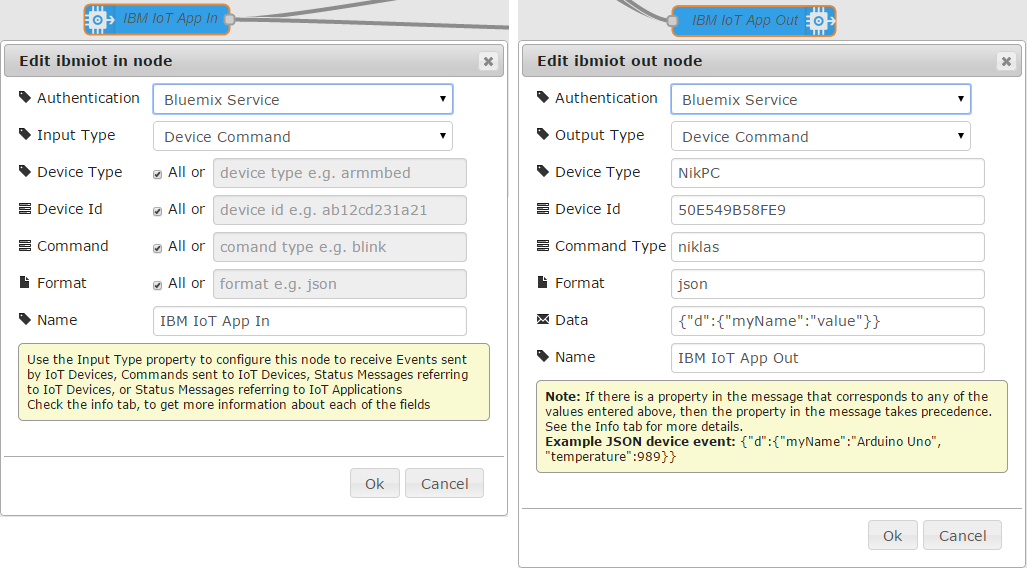Confirm with Ok in ibmiot out dialog
This screenshot has width=1029, height=570.
pos(892,535)
